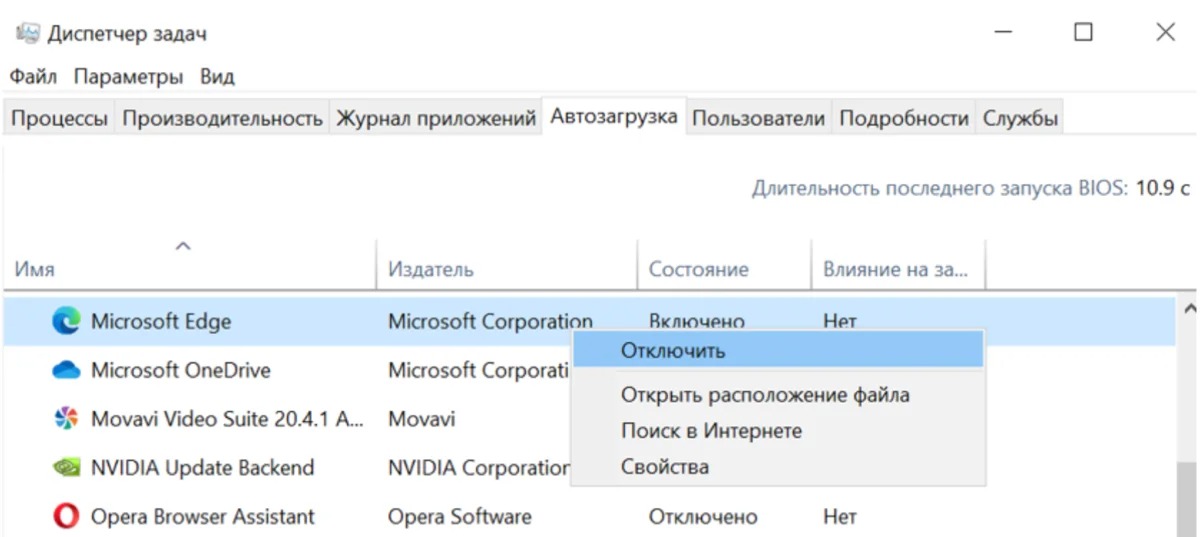The image size is (1200, 537).
Task: Maximize the Диспетчер задач window
Action: click(1083, 33)
